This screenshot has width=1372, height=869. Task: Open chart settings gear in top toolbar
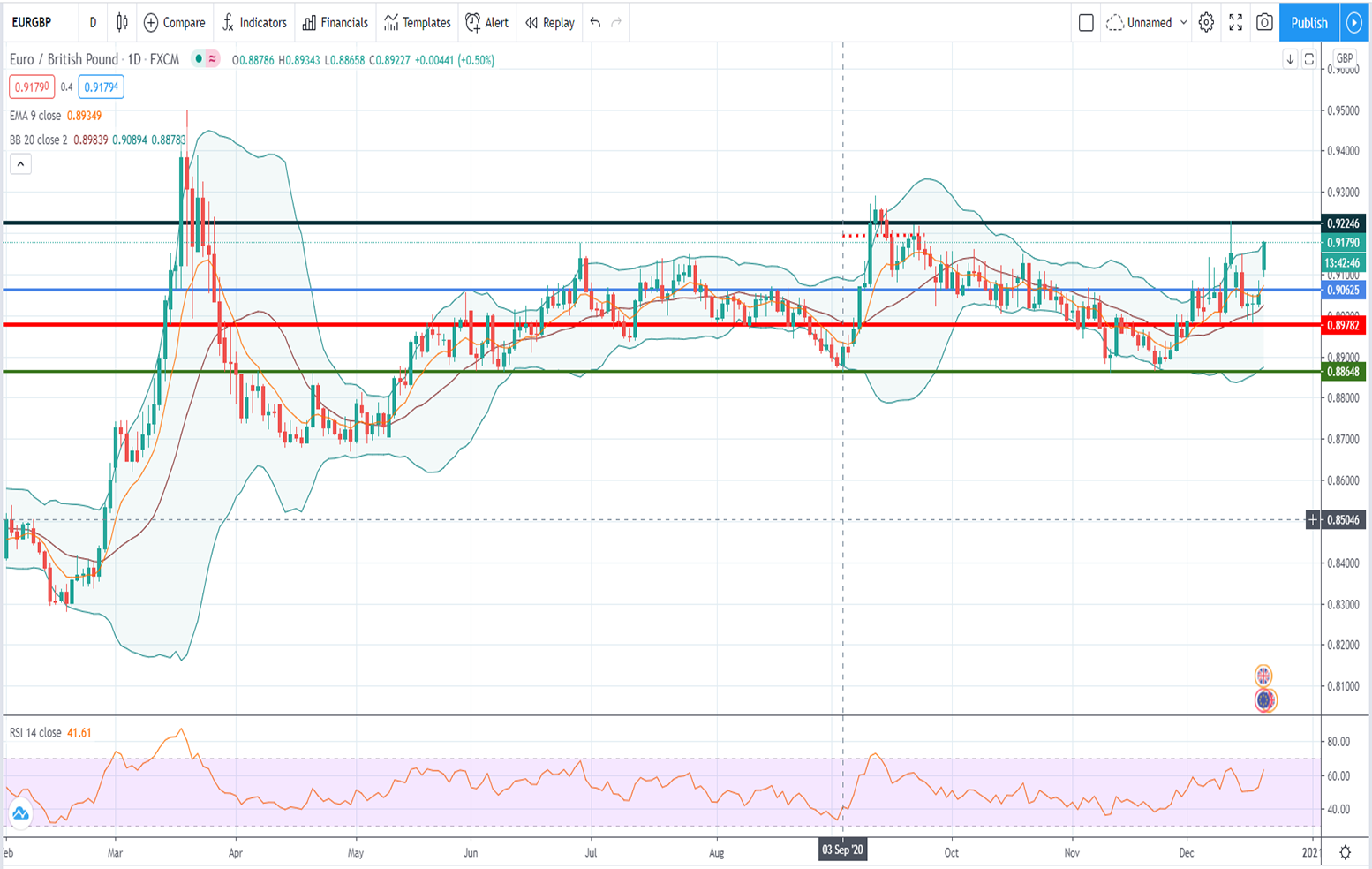click(x=1206, y=23)
